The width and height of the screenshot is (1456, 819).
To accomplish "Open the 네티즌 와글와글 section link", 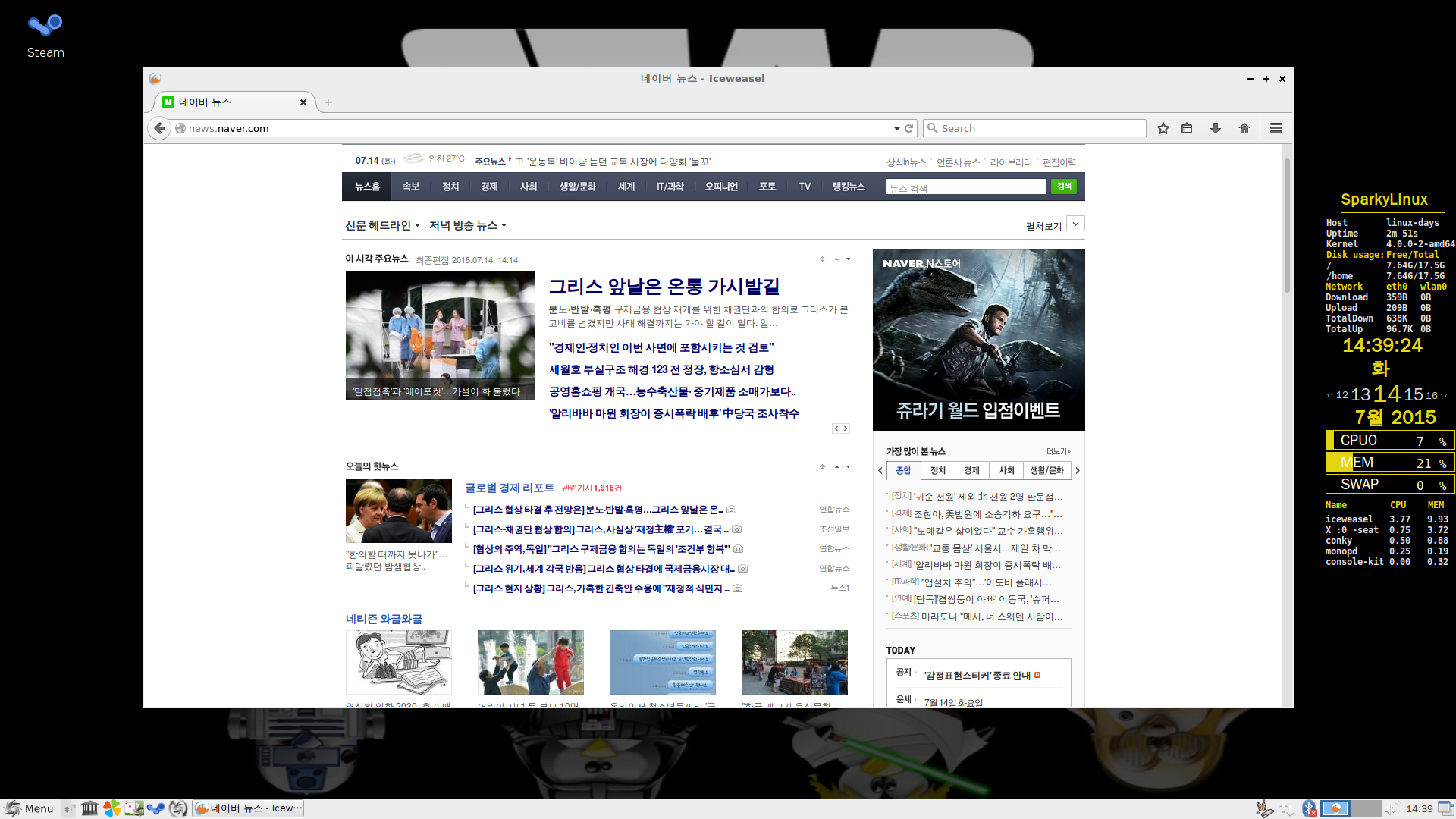I will tap(384, 619).
